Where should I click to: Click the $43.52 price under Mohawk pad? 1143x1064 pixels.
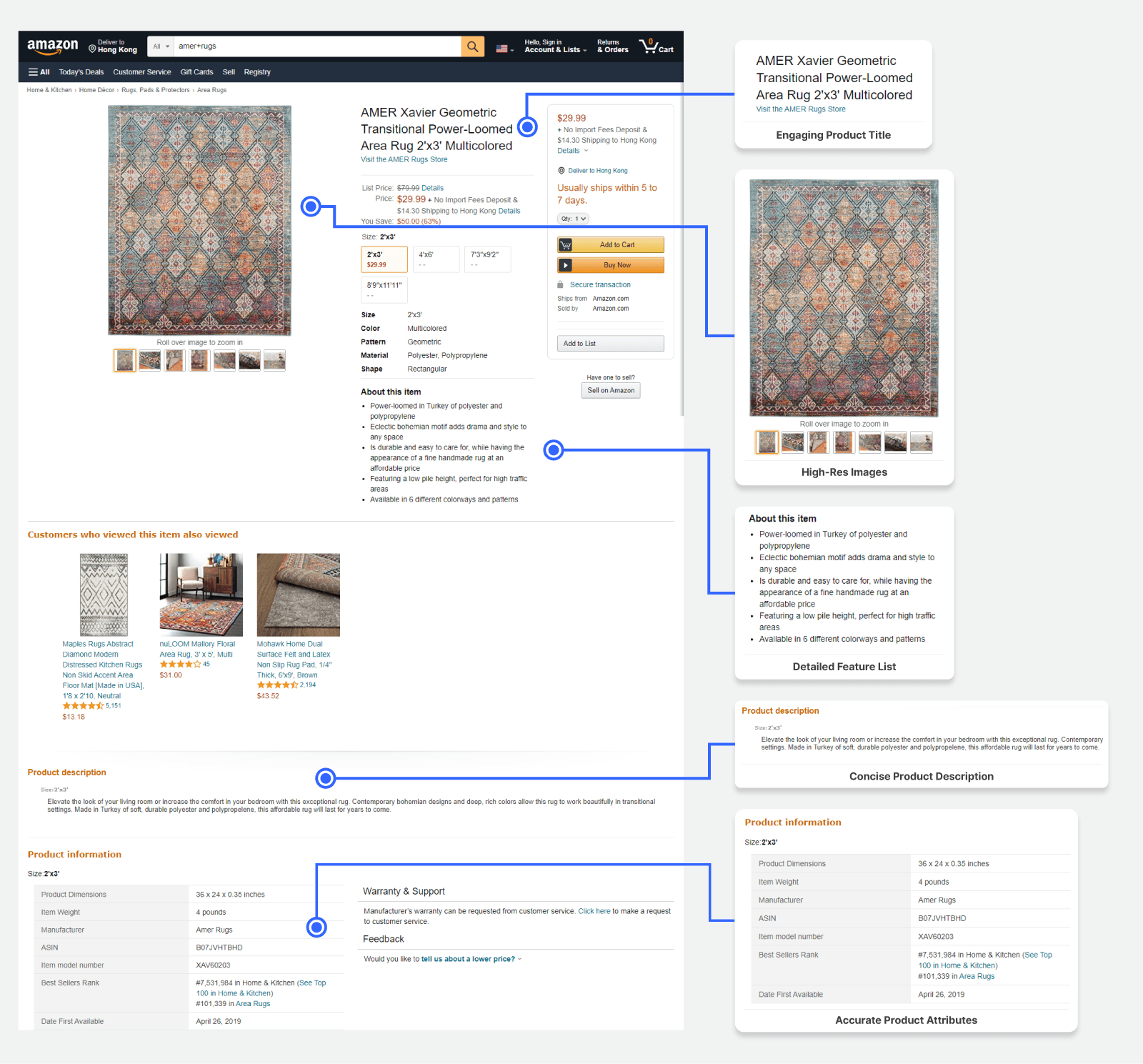coord(268,696)
